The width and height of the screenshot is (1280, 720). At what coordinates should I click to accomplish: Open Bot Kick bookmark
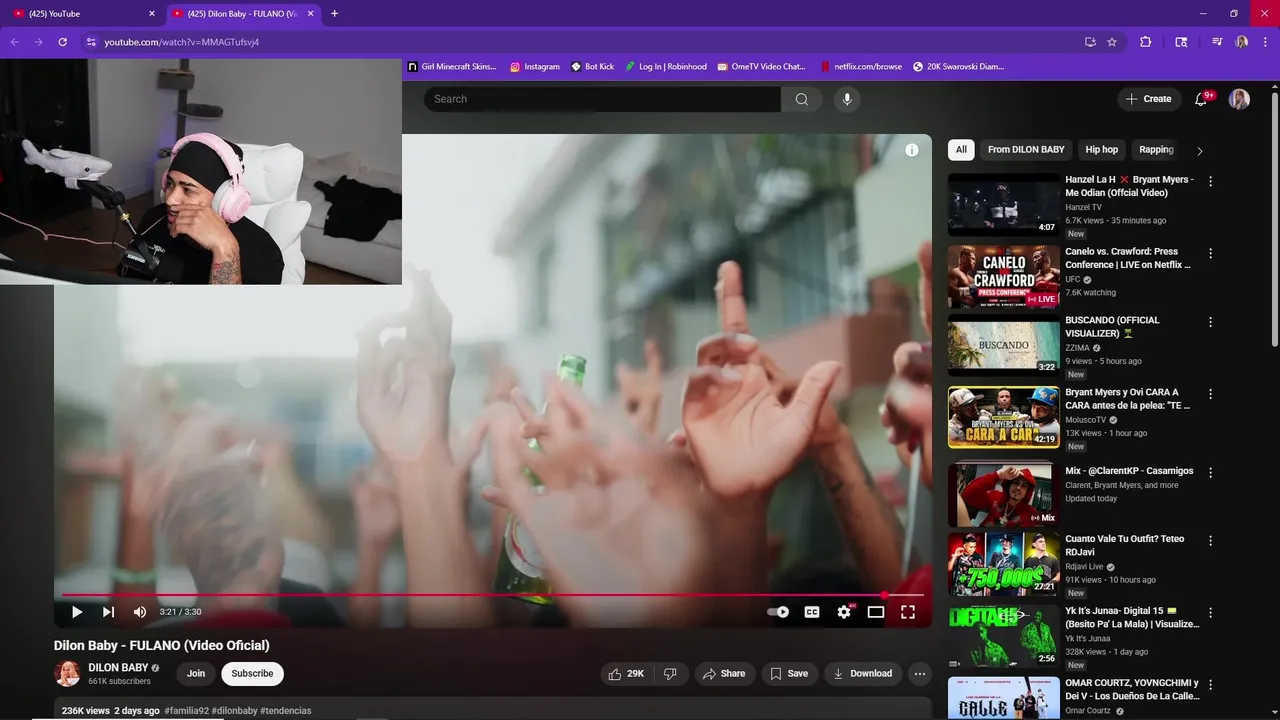[592, 67]
